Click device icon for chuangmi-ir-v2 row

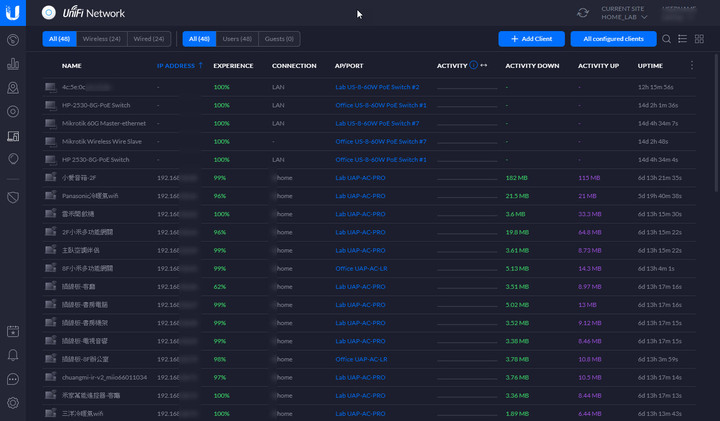click(x=51, y=377)
